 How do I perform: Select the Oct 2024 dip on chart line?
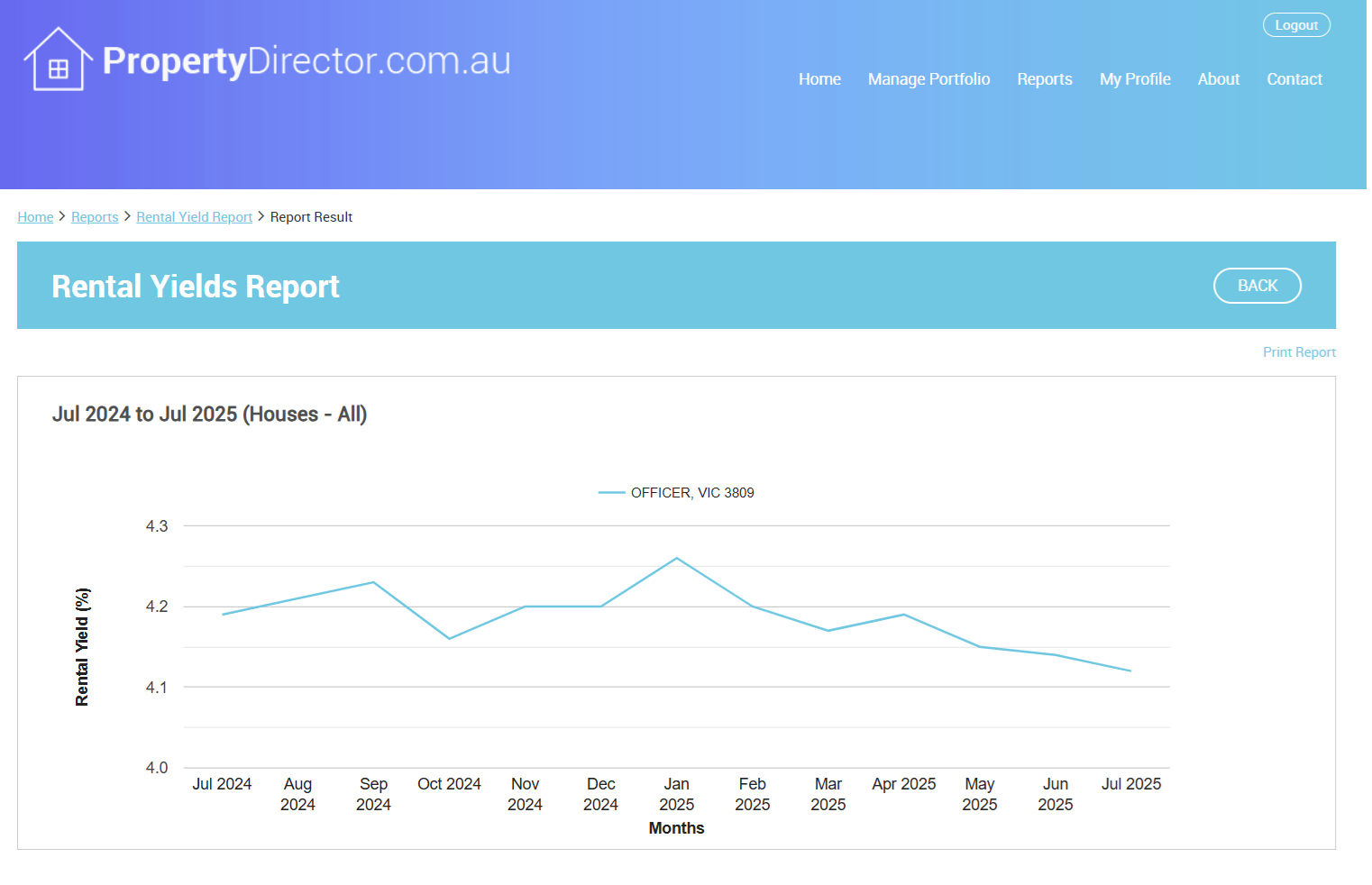449,639
